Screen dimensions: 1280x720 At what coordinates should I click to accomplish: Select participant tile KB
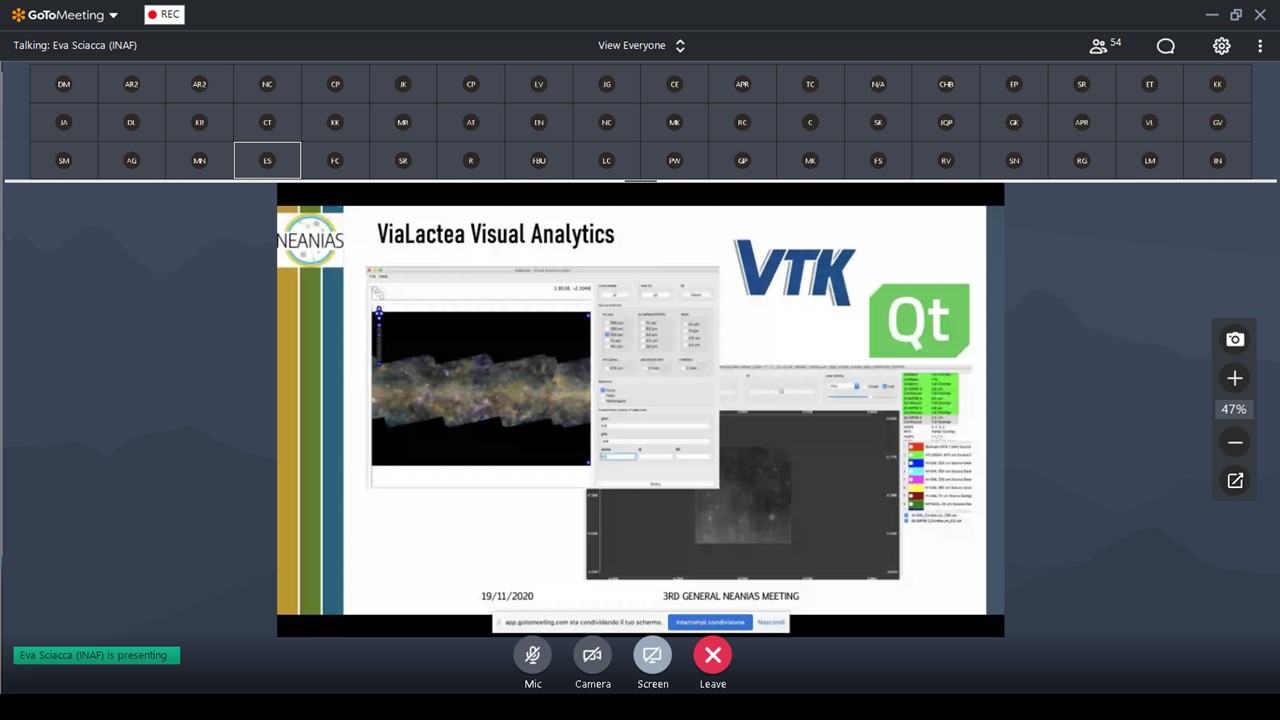pos(199,123)
